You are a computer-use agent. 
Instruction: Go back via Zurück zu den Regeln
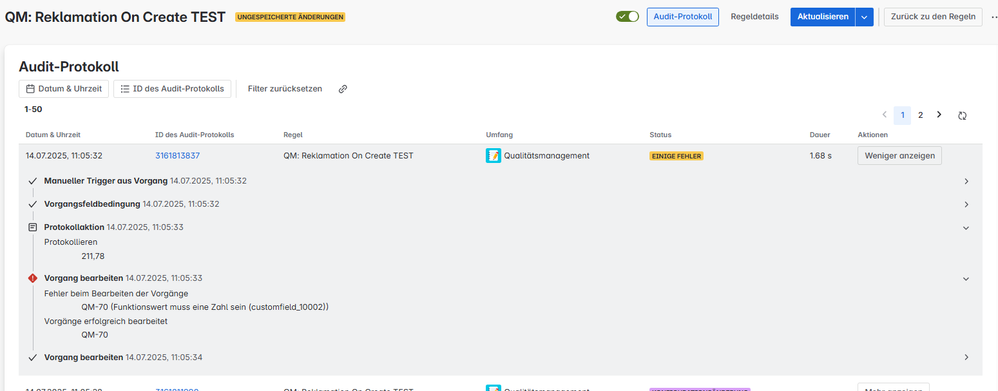933,17
